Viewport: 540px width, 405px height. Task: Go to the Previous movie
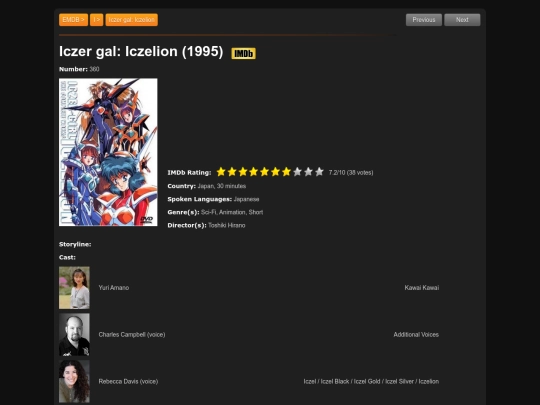[424, 20]
